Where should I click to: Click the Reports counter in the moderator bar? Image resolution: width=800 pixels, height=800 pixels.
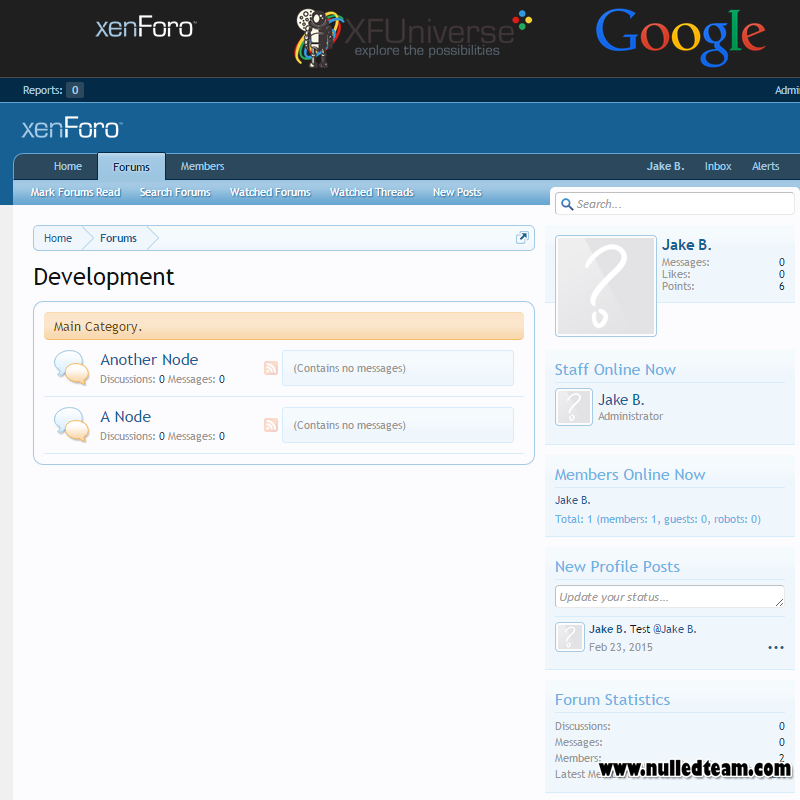pos(53,90)
